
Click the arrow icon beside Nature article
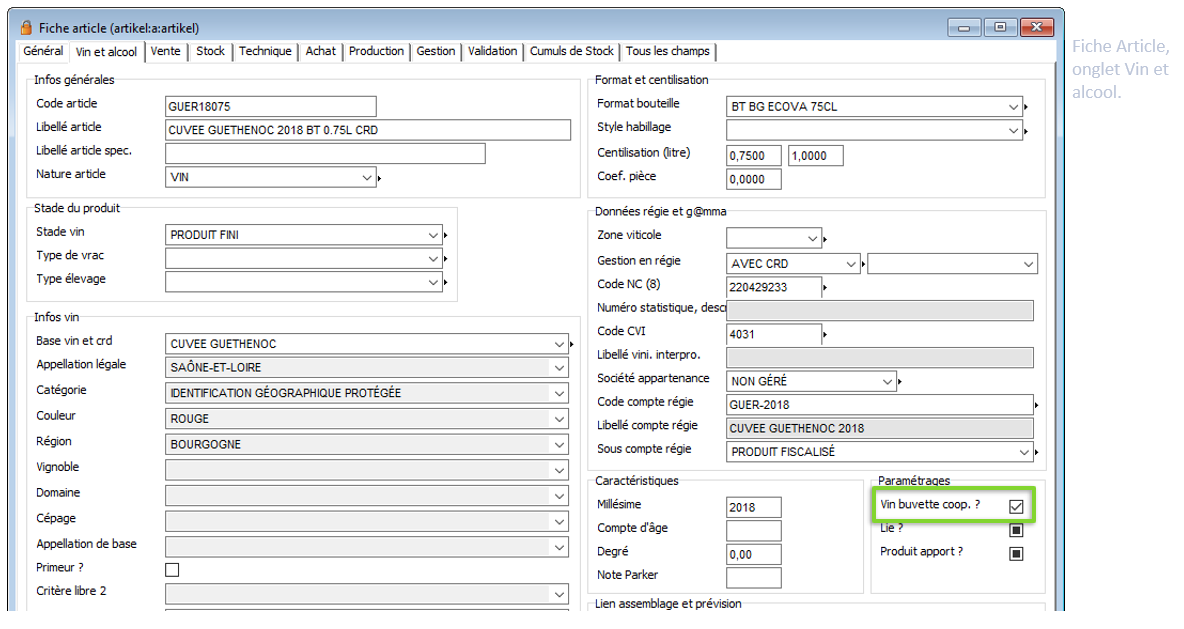click(380, 179)
